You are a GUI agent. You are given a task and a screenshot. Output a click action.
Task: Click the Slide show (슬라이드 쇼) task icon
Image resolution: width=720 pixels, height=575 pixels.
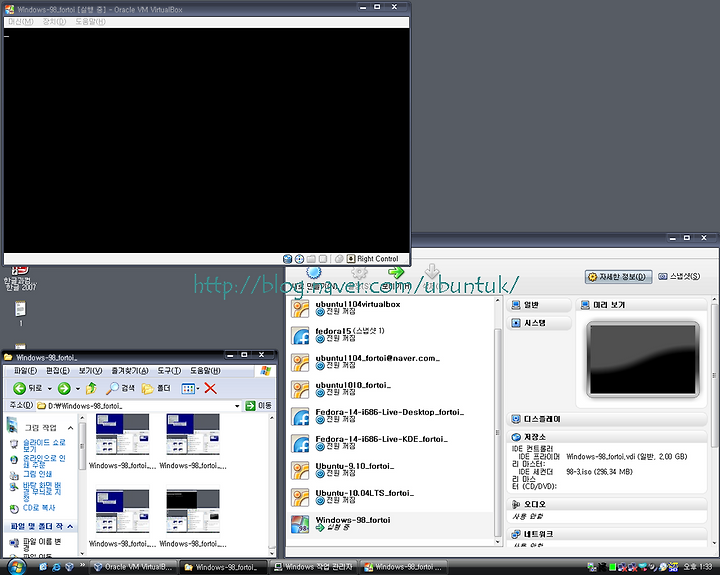coord(14,444)
